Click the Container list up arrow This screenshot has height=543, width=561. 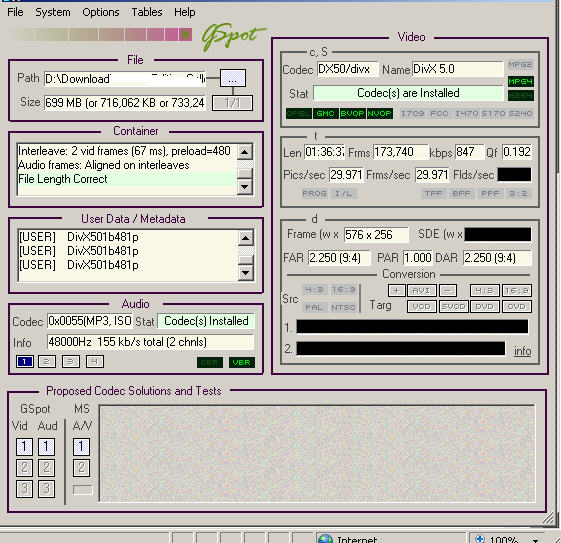[x=245, y=152]
